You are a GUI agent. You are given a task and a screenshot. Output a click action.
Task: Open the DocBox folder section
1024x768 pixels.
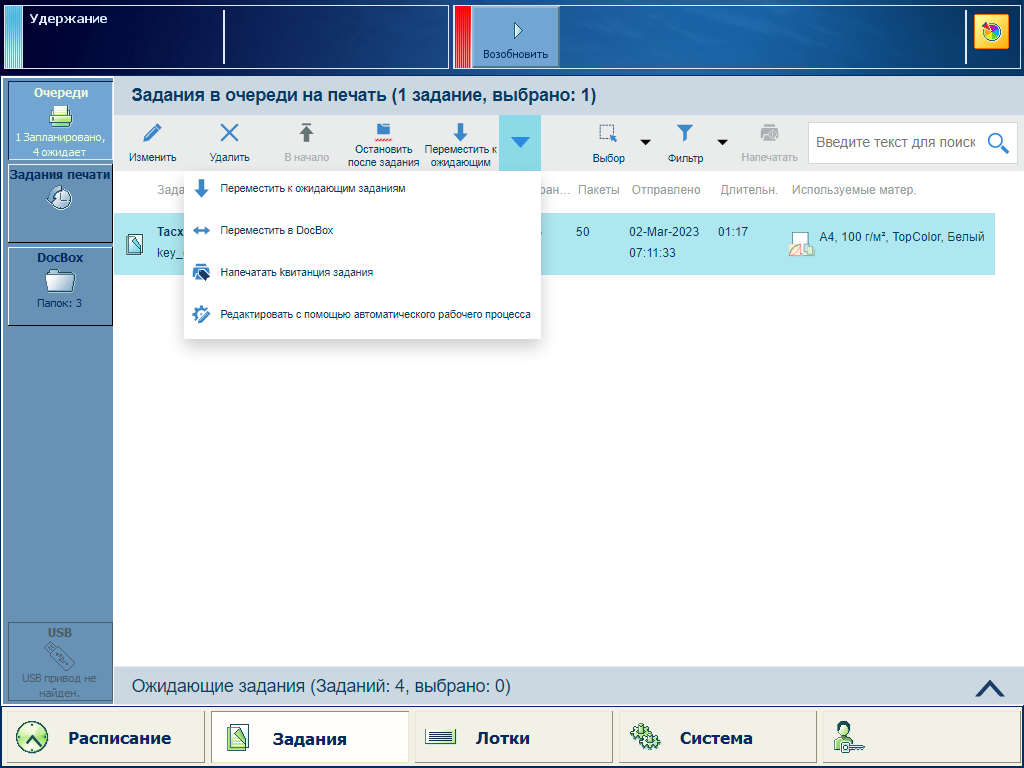(x=60, y=285)
